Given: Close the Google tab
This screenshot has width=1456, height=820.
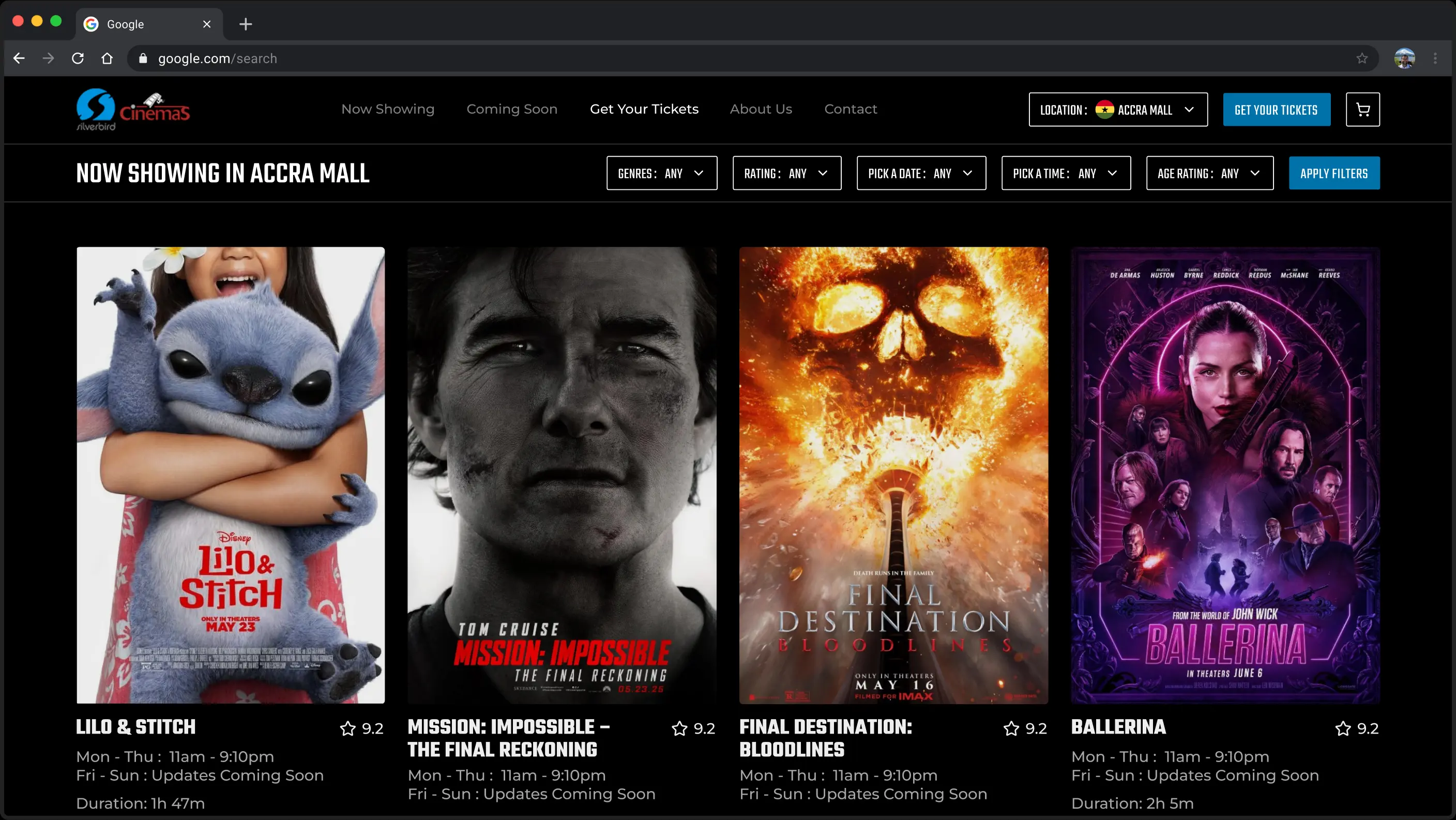Looking at the screenshot, I should pos(207,24).
